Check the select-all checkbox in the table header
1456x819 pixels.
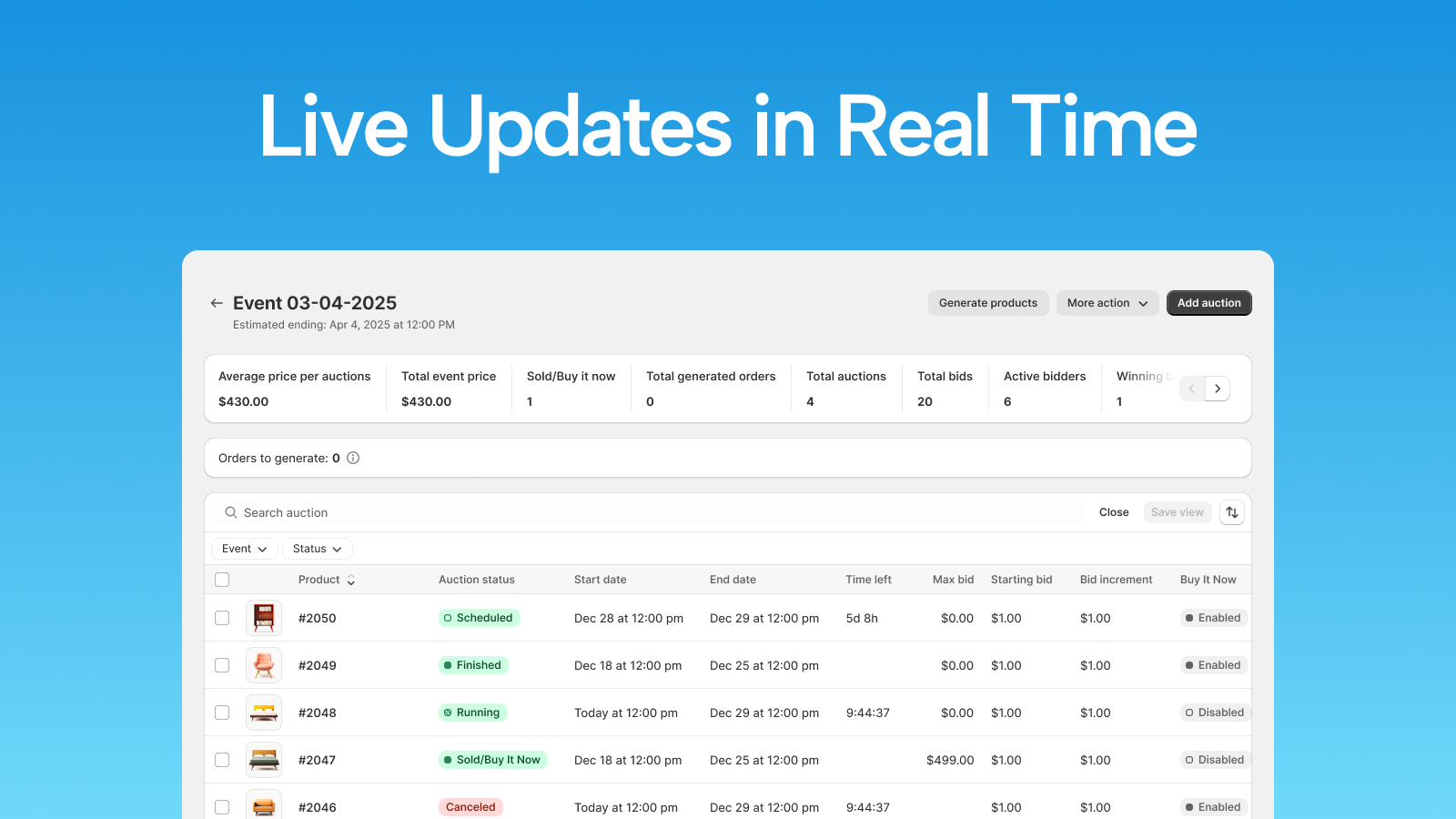pyautogui.click(x=222, y=580)
